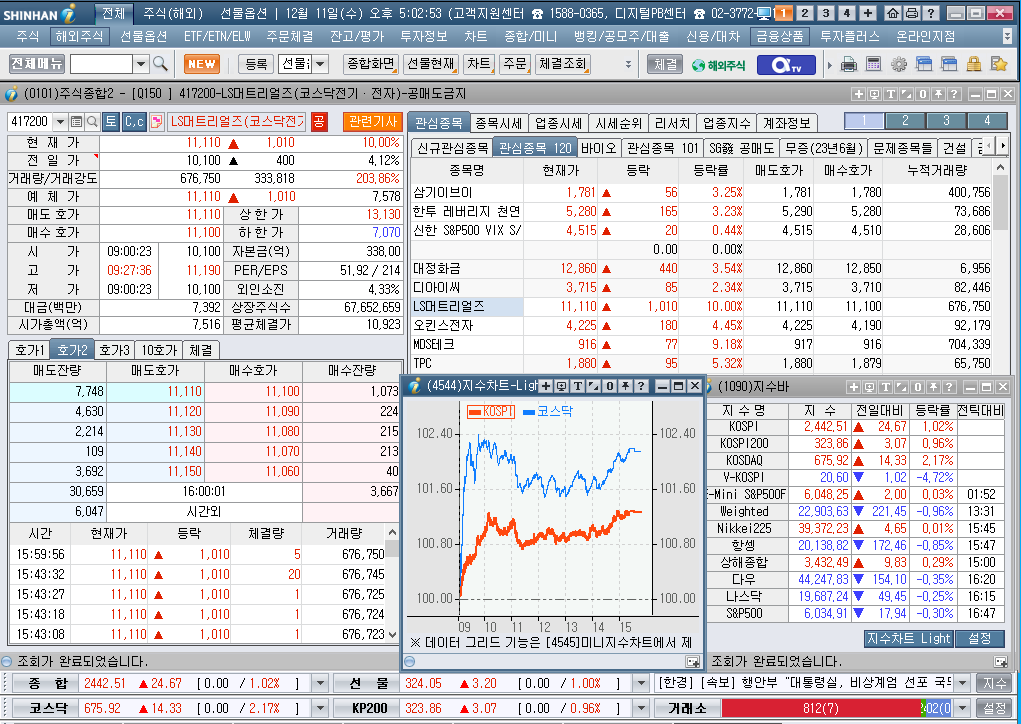
Task: Open dropdown of the menu search box
Action: point(141,64)
